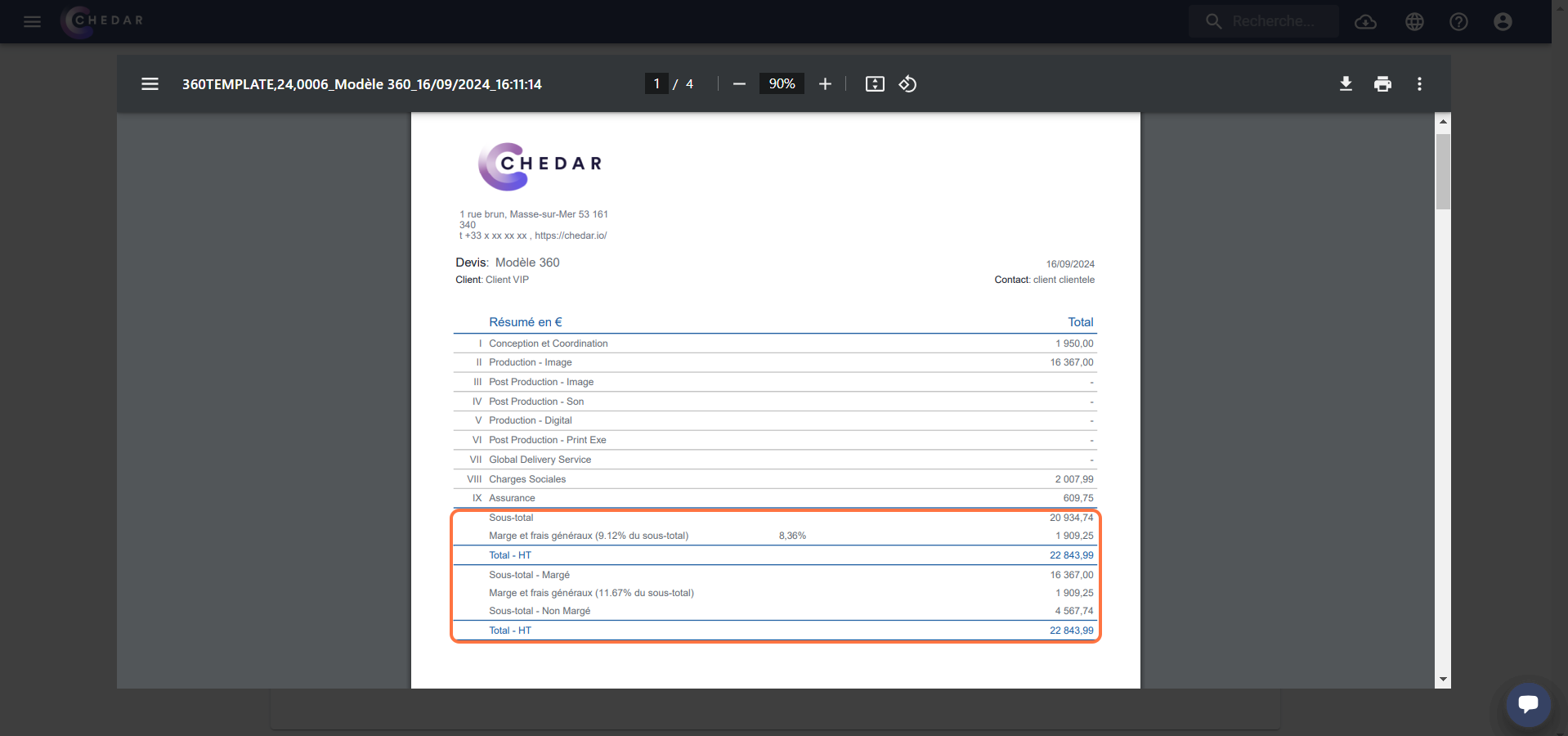
Task: Click the Chedar logo on the PDF page
Action: tap(540, 166)
